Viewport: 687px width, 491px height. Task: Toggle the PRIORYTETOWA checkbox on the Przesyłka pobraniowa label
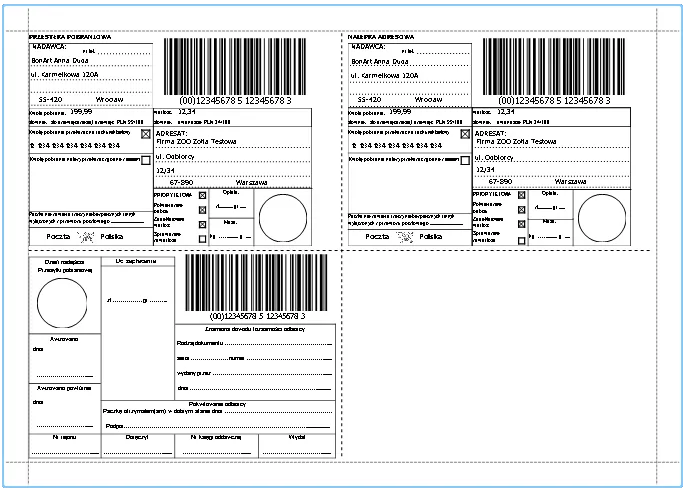click(203, 196)
